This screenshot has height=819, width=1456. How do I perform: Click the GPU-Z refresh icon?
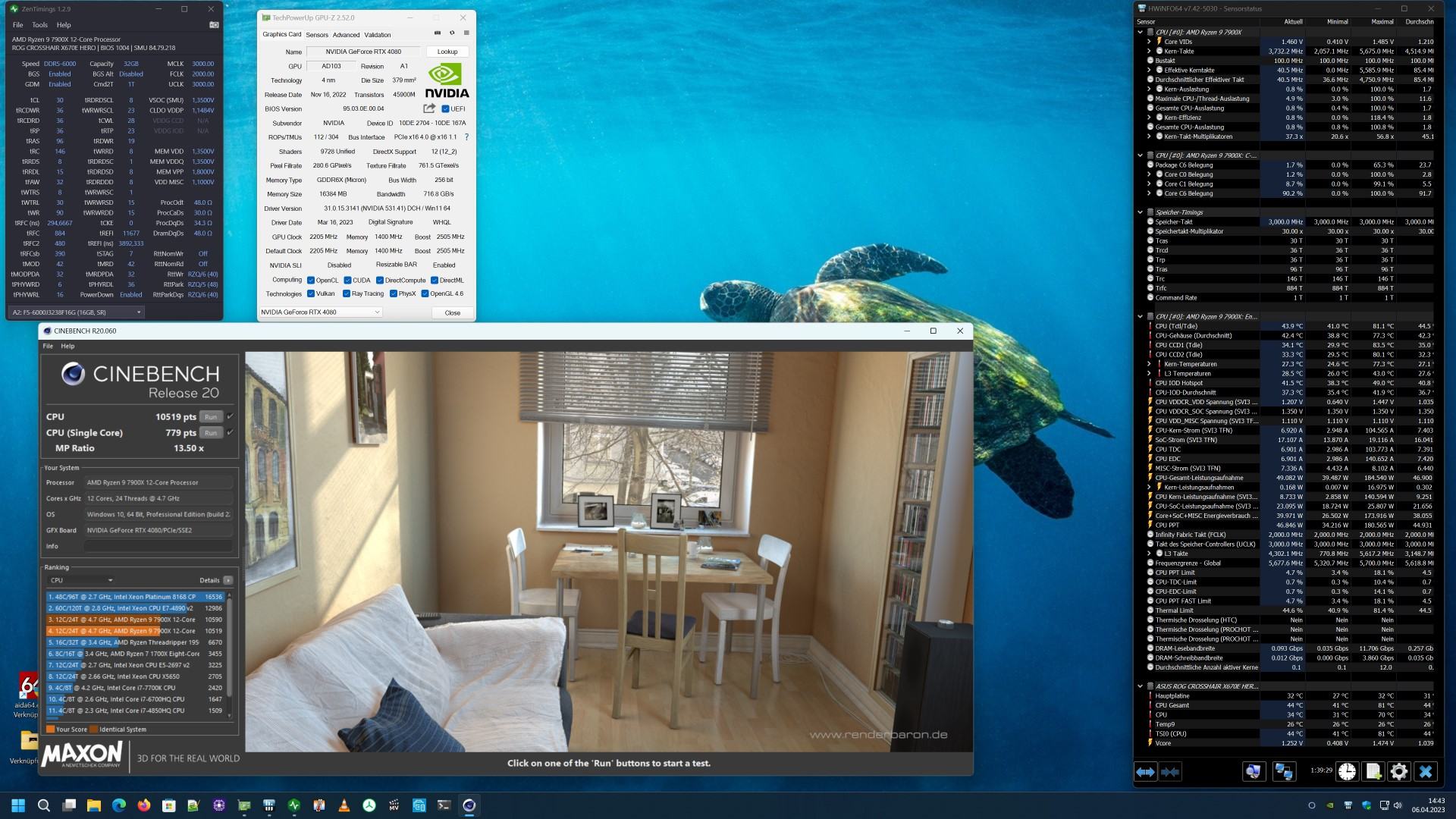(452, 33)
